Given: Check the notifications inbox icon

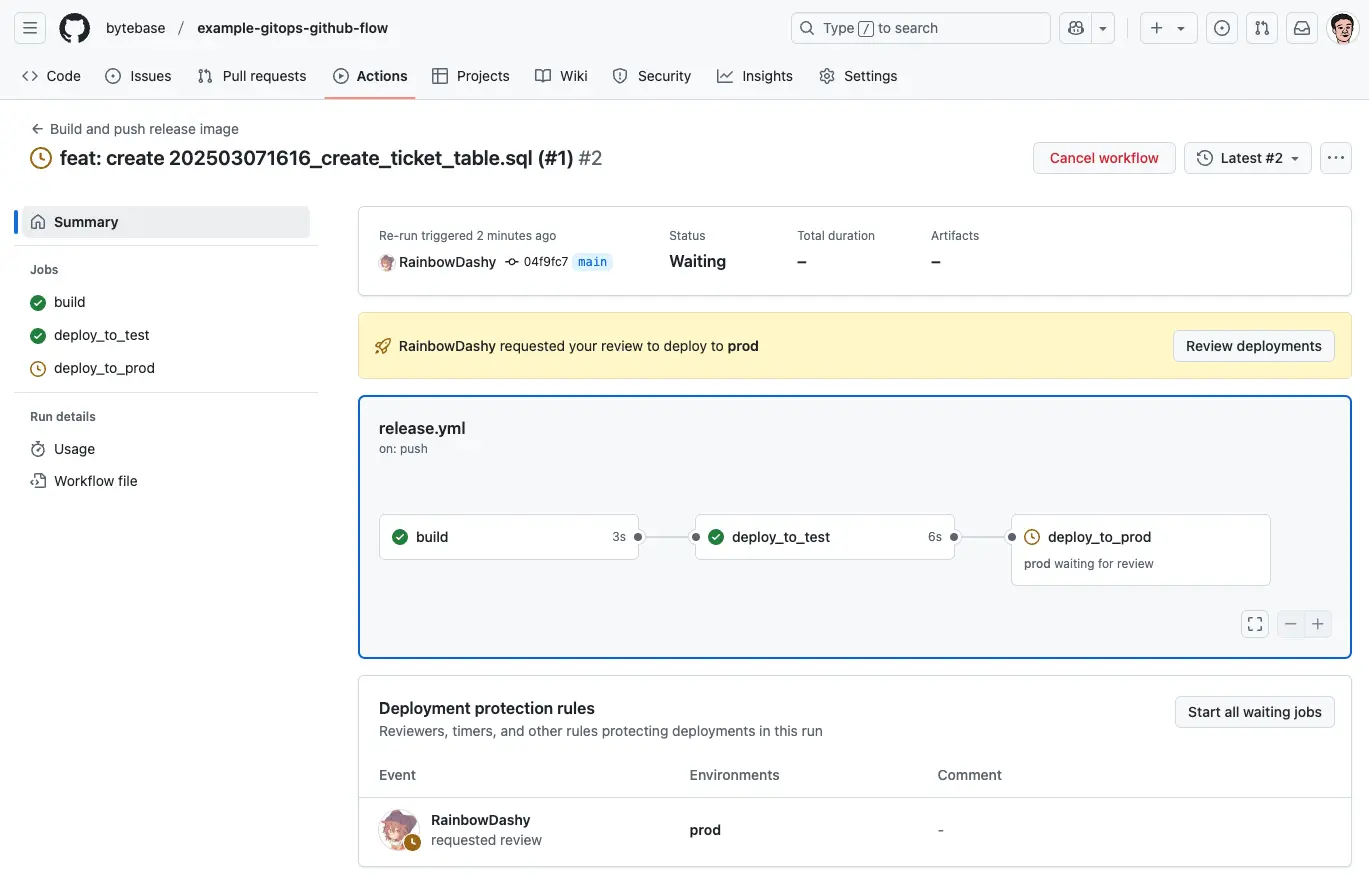Looking at the screenshot, I should point(1301,27).
